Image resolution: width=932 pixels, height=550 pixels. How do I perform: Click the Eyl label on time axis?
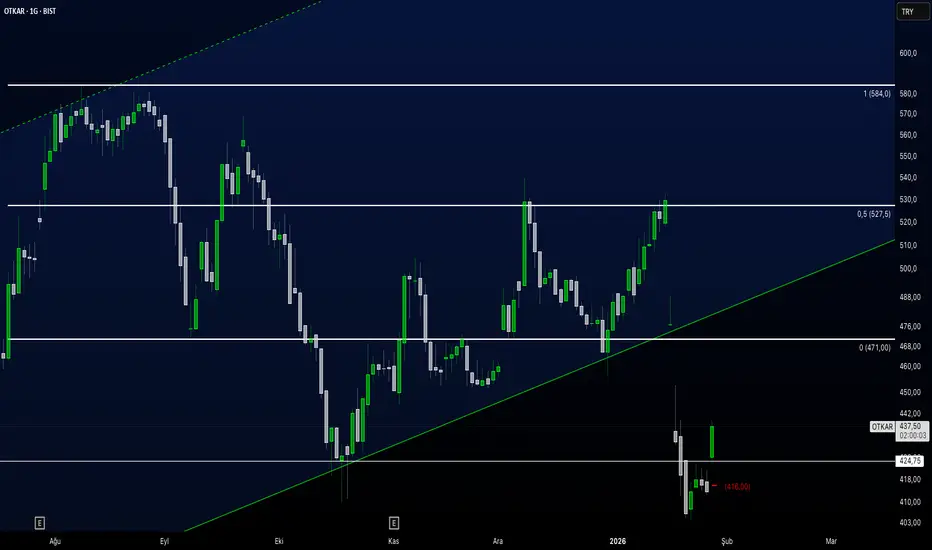click(x=165, y=541)
